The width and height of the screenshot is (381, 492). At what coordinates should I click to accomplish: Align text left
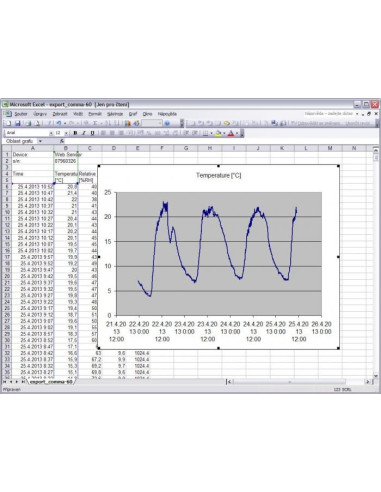103,133
